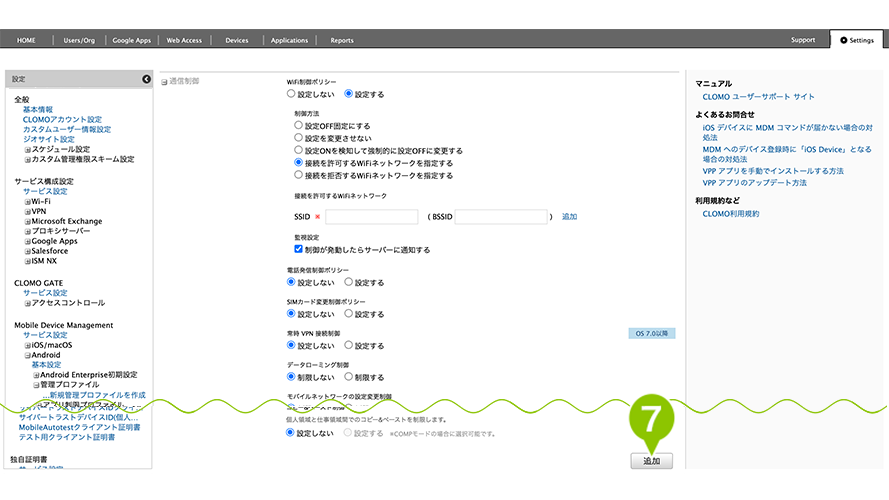Expand Google Apps sidebar node
Image resolution: width=889 pixels, height=500 pixels.
(x=27, y=241)
